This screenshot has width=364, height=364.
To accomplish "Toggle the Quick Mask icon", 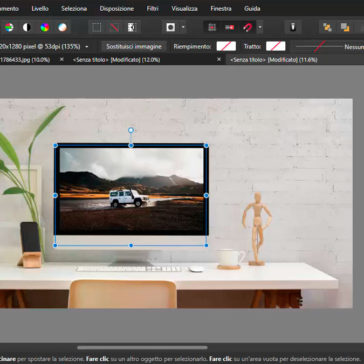I will click(171, 27).
